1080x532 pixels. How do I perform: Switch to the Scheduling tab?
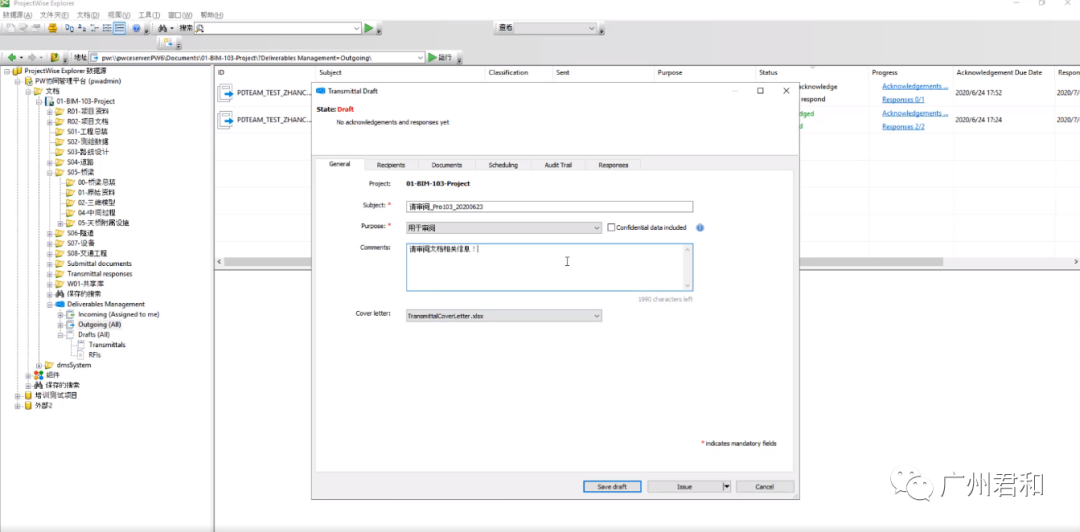click(x=503, y=165)
